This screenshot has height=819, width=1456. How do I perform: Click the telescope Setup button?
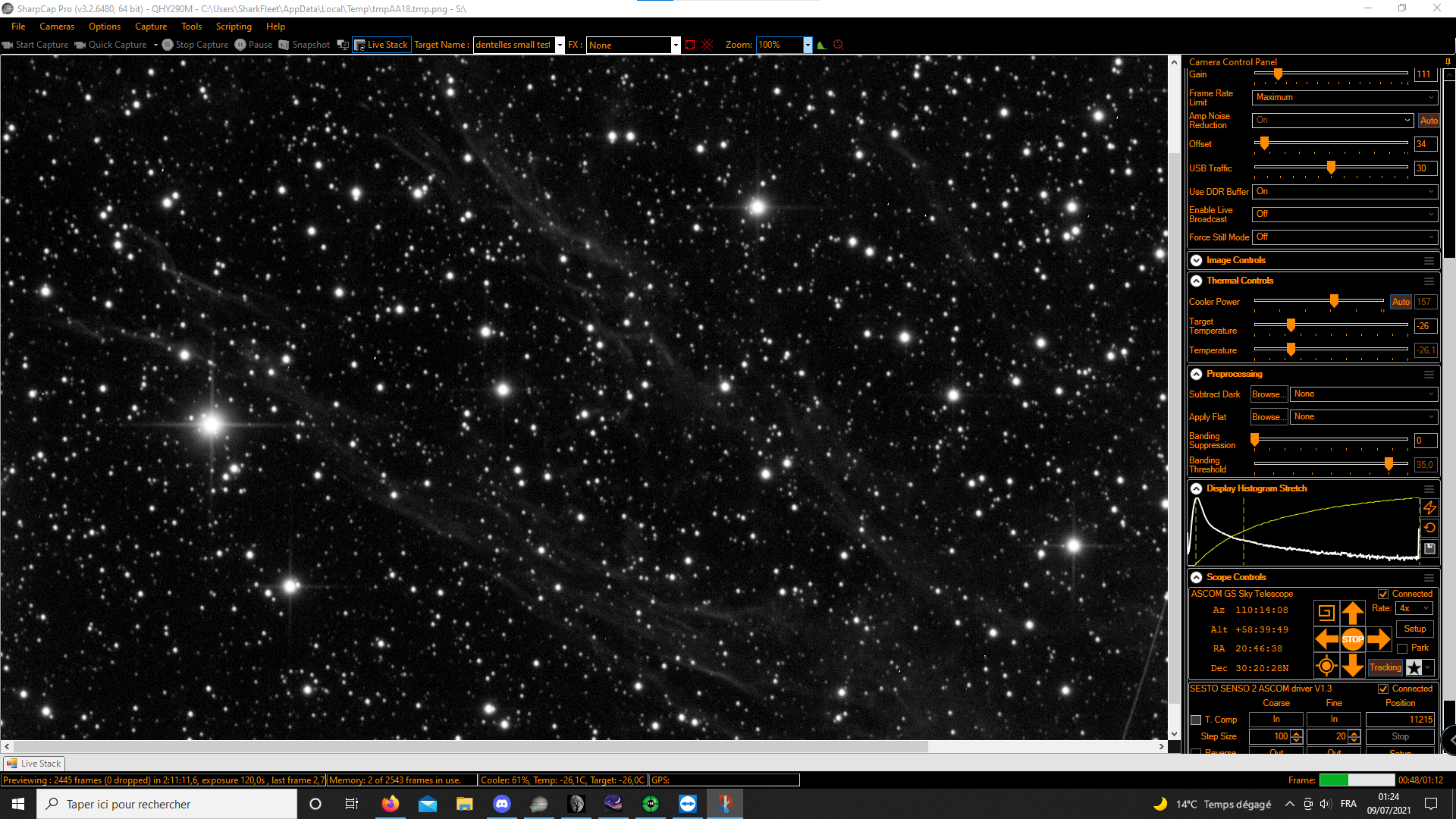point(1414,629)
